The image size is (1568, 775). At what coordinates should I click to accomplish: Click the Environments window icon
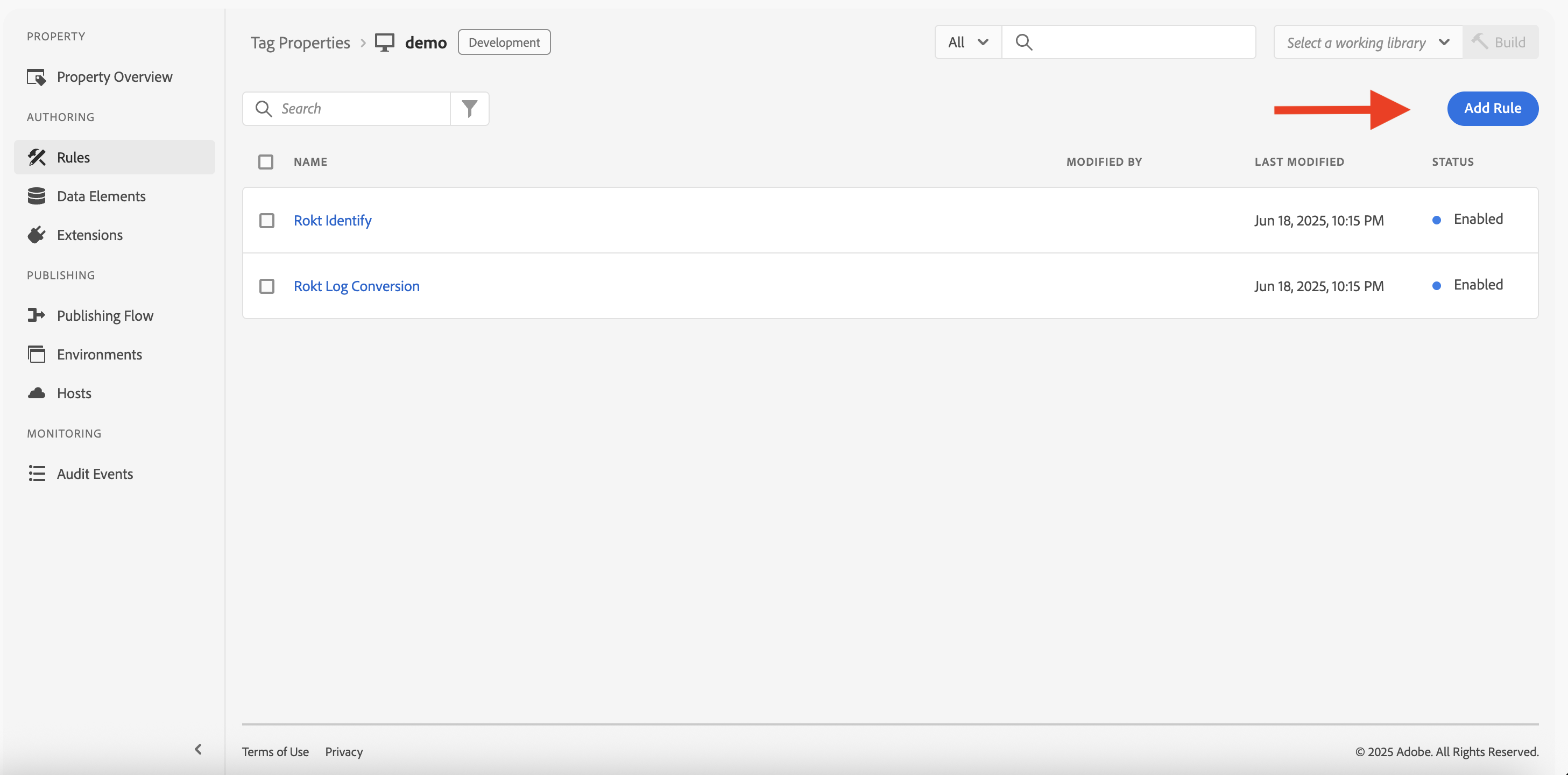[x=37, y=354]
